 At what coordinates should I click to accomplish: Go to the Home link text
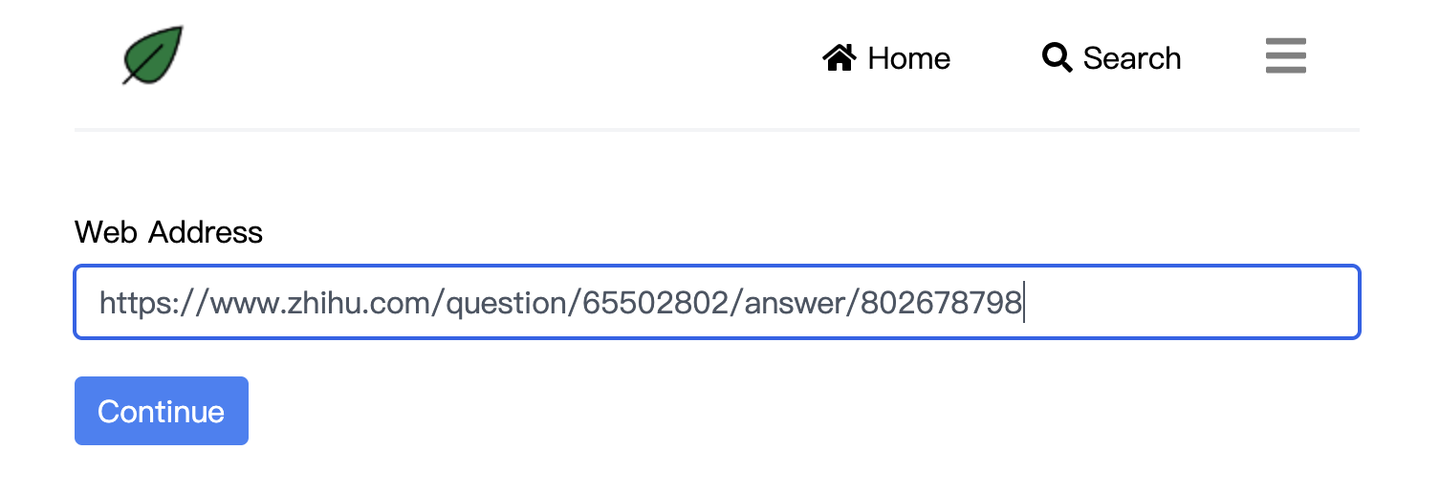(x=908, y=58)
